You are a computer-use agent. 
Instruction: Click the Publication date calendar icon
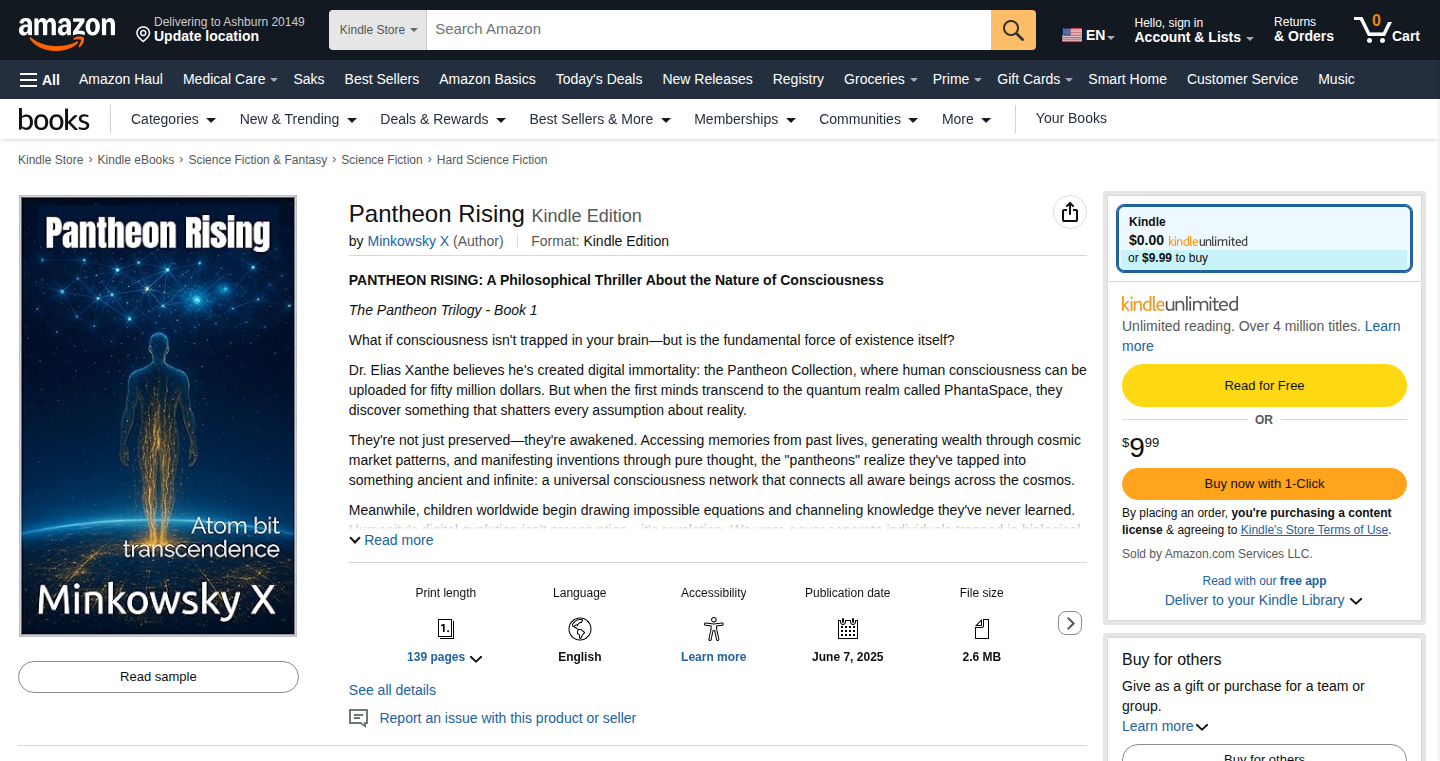pyautogui.click(x=848, y=629)
